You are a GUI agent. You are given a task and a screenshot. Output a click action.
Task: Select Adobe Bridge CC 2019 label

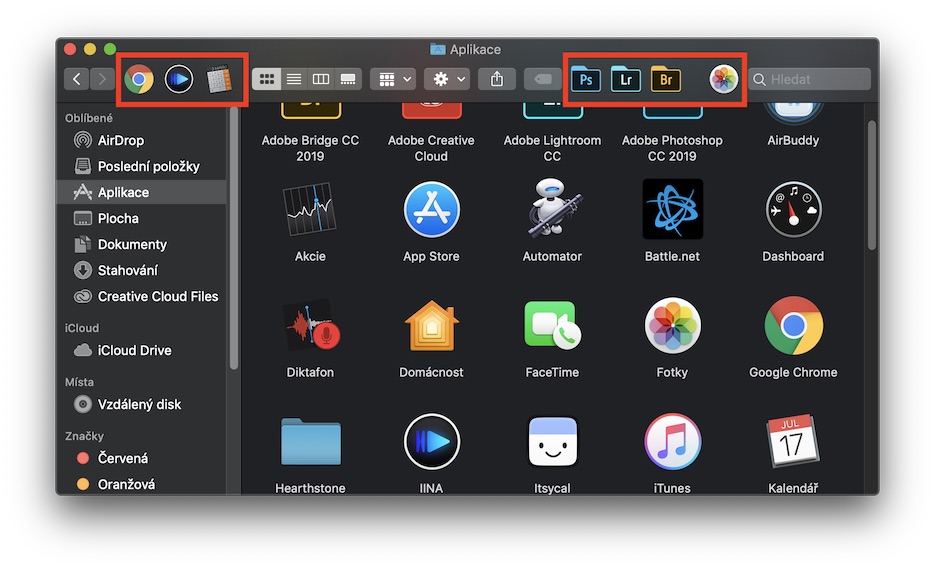(310, 148)
